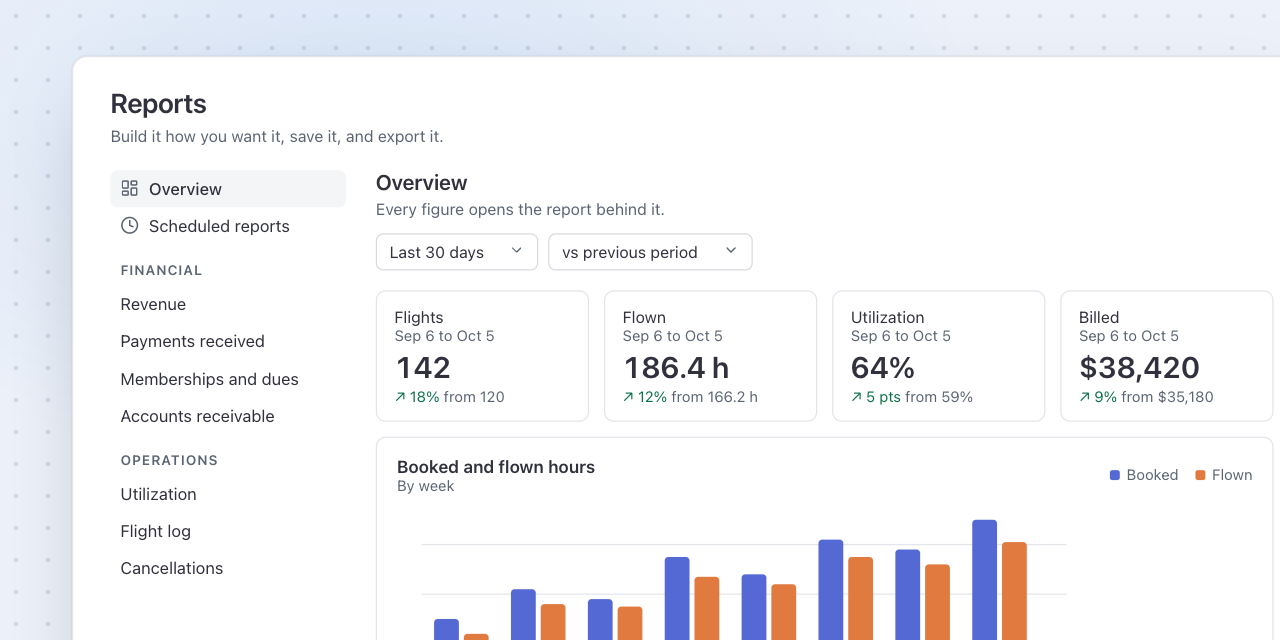This screenshot has width=1280, height=640.
Task: Click the Flown legend label
Action: (1232, 475)
